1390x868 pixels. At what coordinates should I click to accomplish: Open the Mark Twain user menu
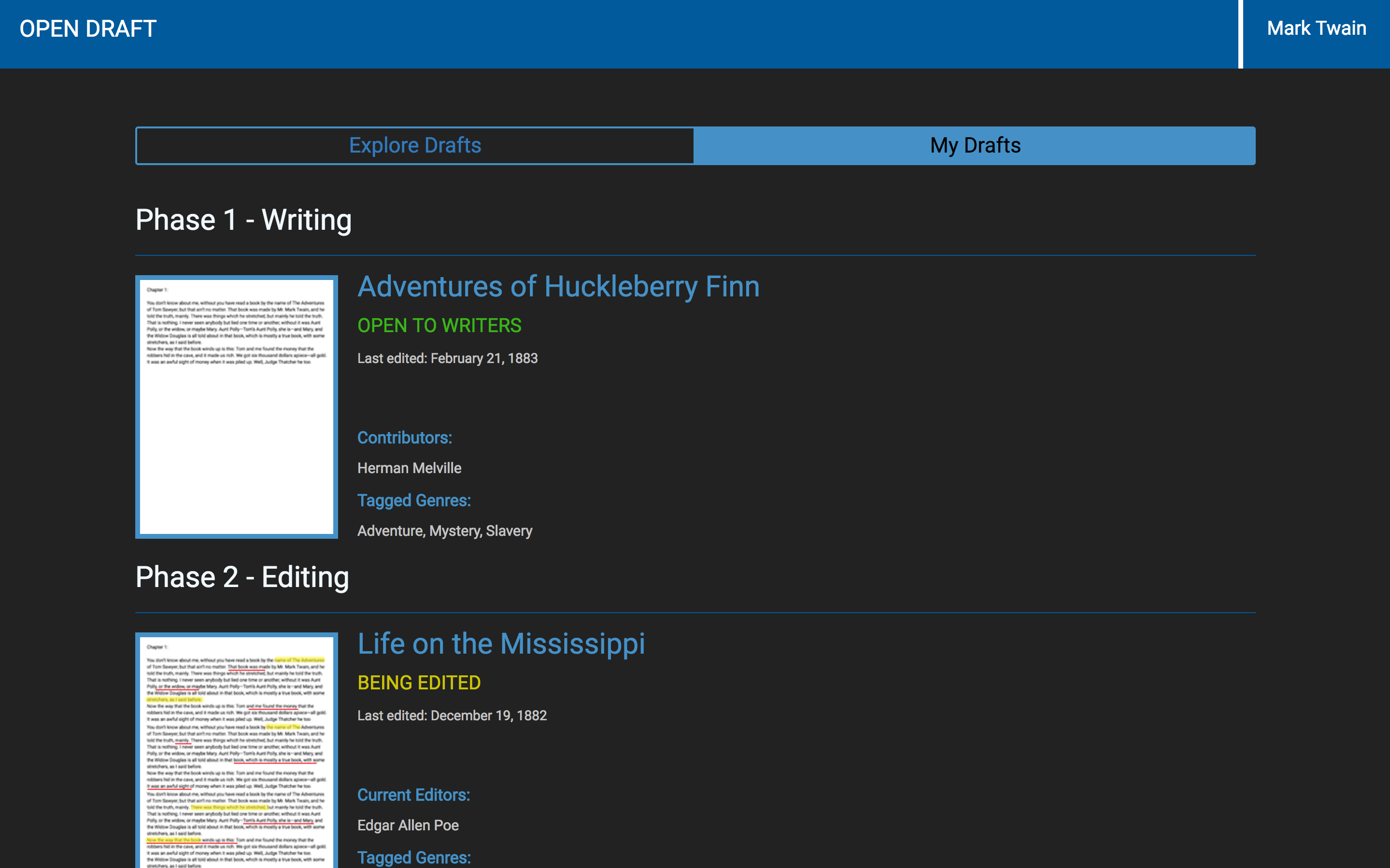1316,28
